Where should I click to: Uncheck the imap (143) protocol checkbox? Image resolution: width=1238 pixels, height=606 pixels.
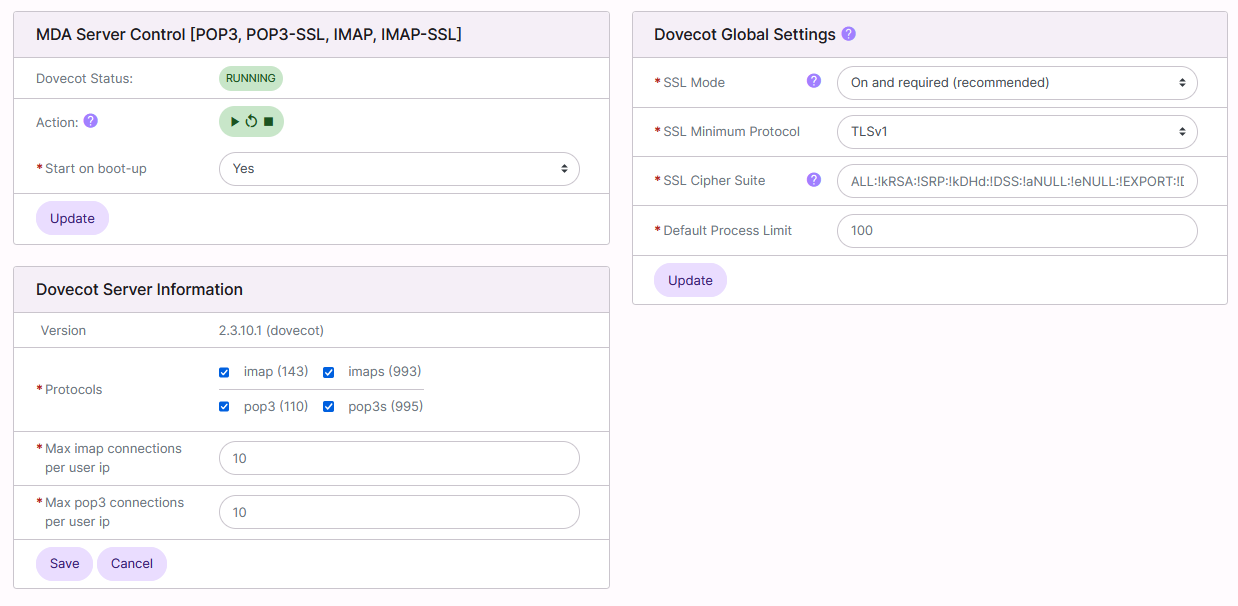[225, 372]
